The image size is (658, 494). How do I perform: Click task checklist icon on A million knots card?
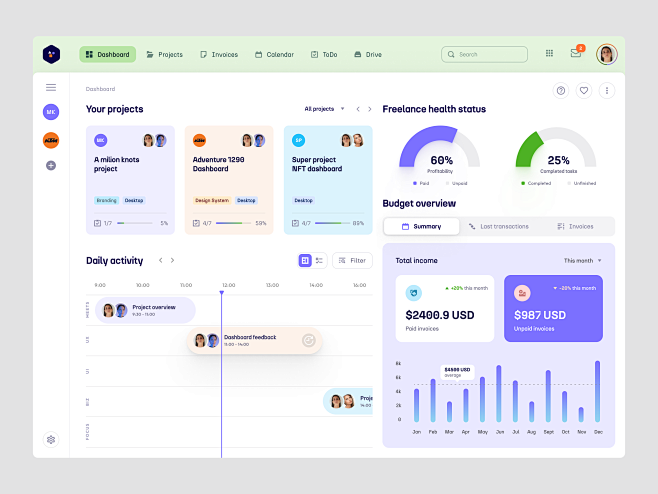click(x=97, y=223)
